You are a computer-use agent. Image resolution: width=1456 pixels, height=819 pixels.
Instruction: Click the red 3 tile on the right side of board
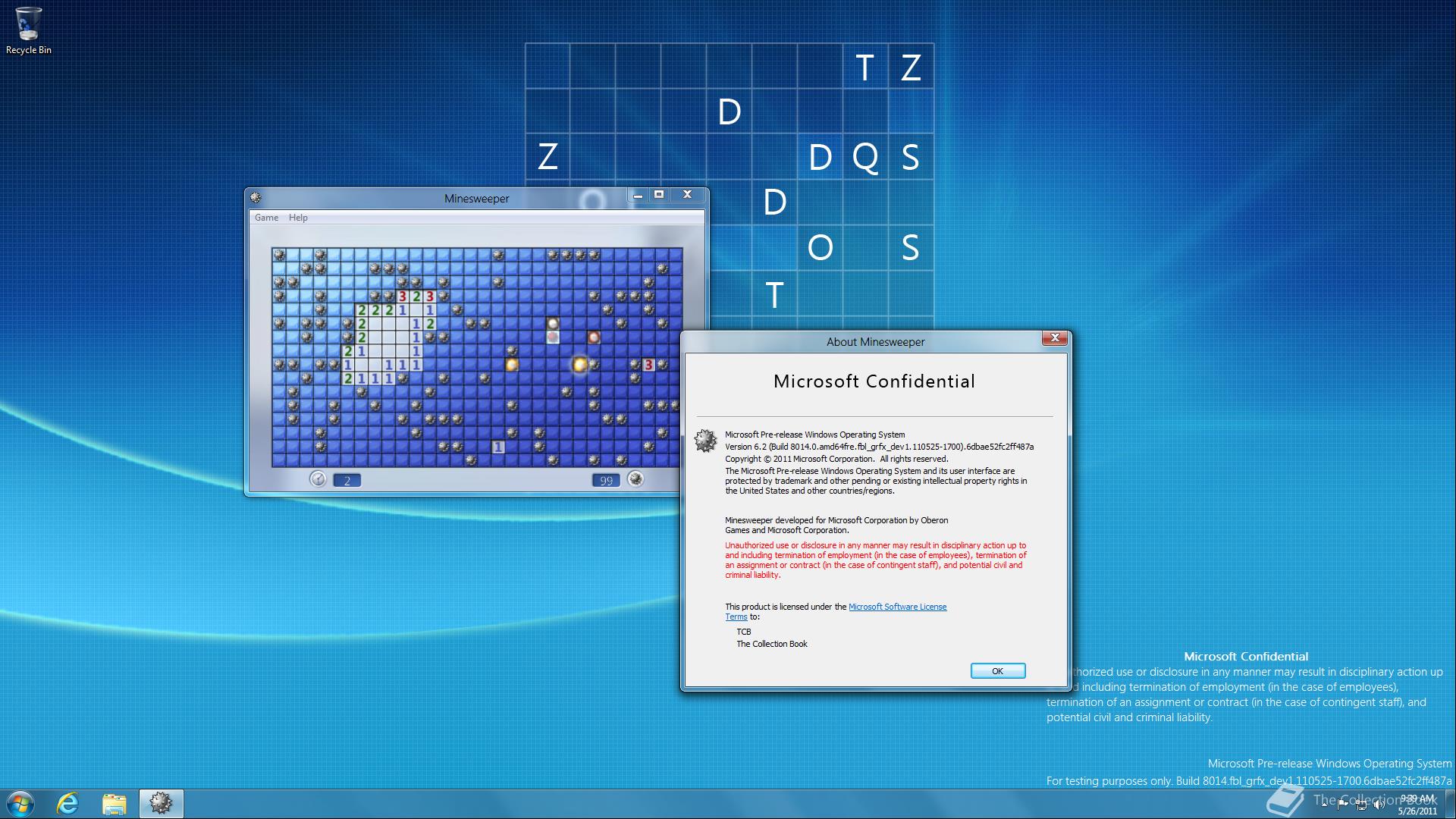(648, 365)
